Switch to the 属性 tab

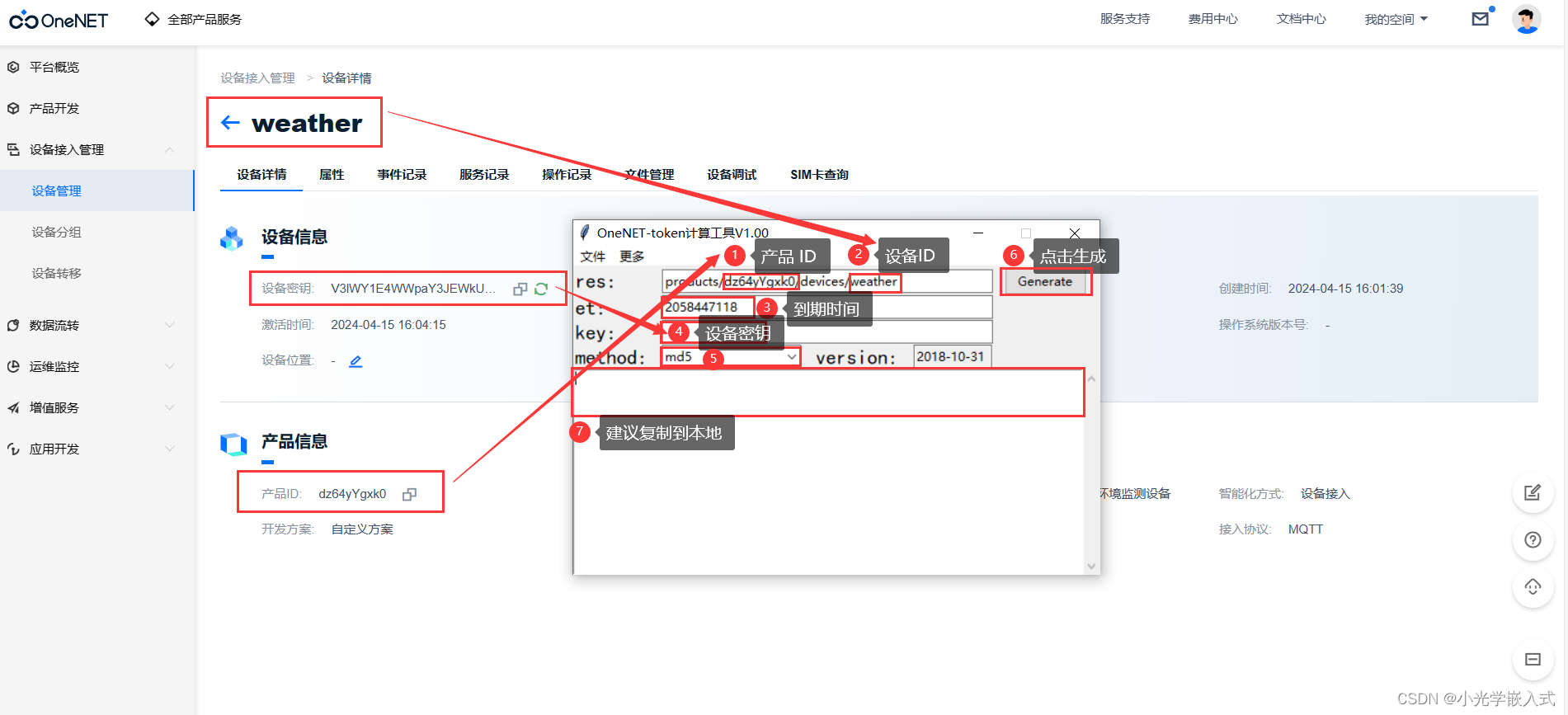(x=332, y=174)
